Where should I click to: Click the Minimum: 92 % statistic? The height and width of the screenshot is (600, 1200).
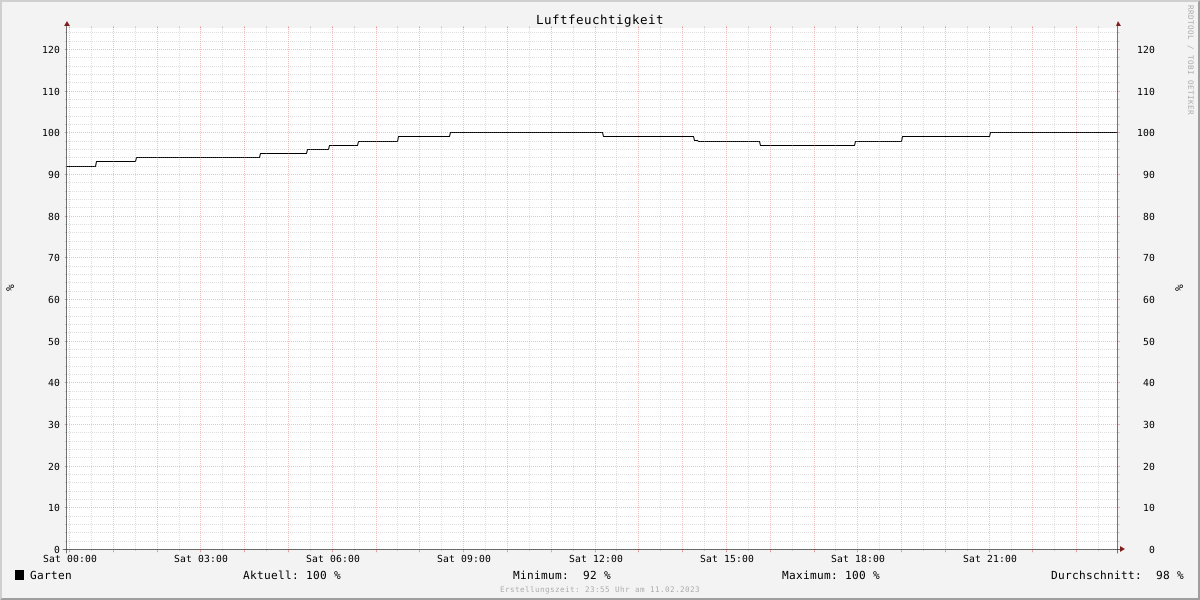coord(562,575)
